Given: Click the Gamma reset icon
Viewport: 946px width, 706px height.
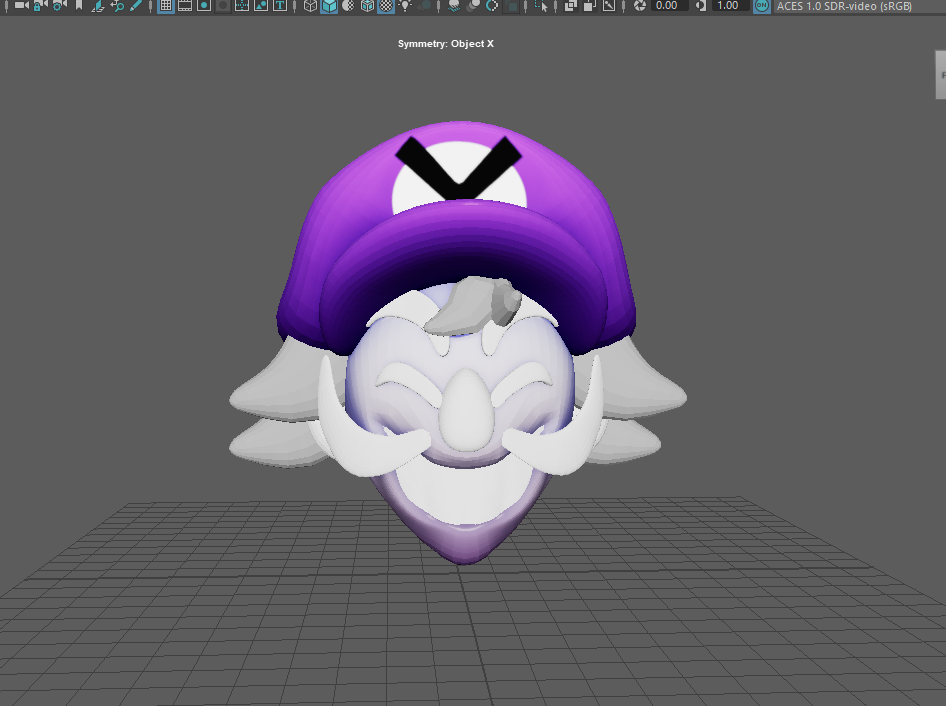Looking at the screenshot, I should pos(701,5).
